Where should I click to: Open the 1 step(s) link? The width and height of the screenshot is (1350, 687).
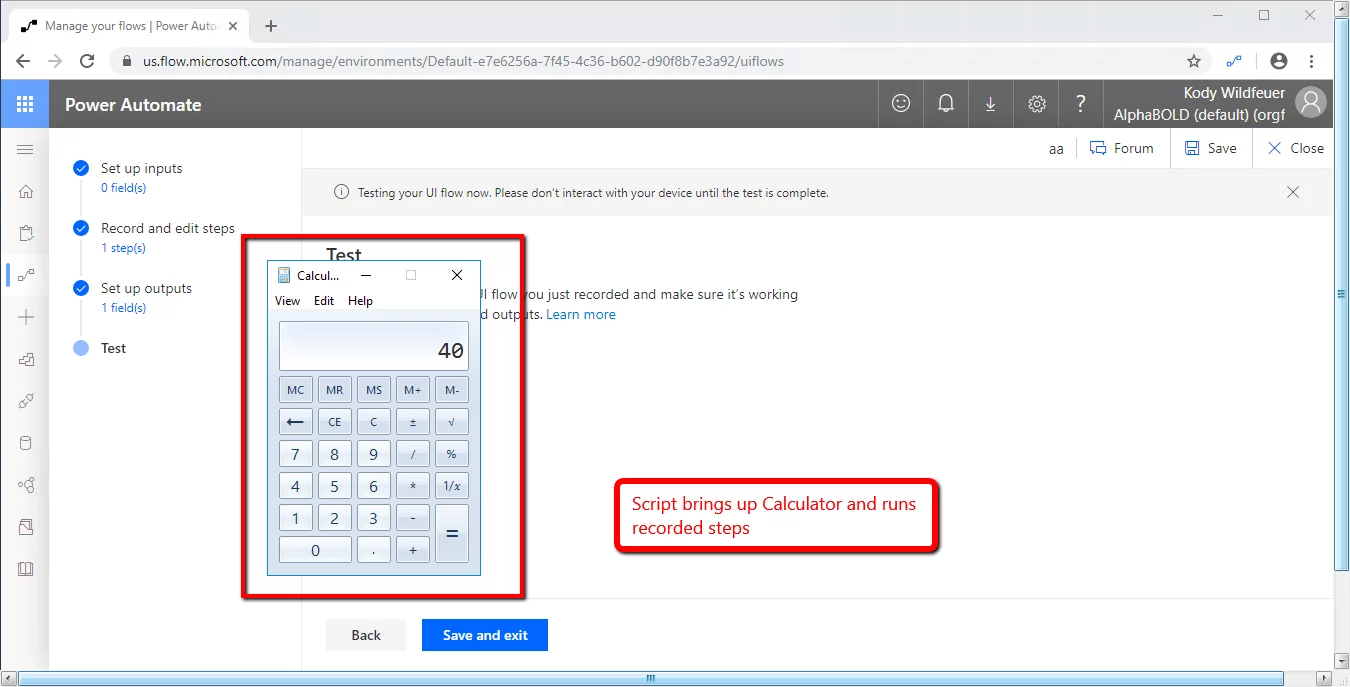click(123, 248)
